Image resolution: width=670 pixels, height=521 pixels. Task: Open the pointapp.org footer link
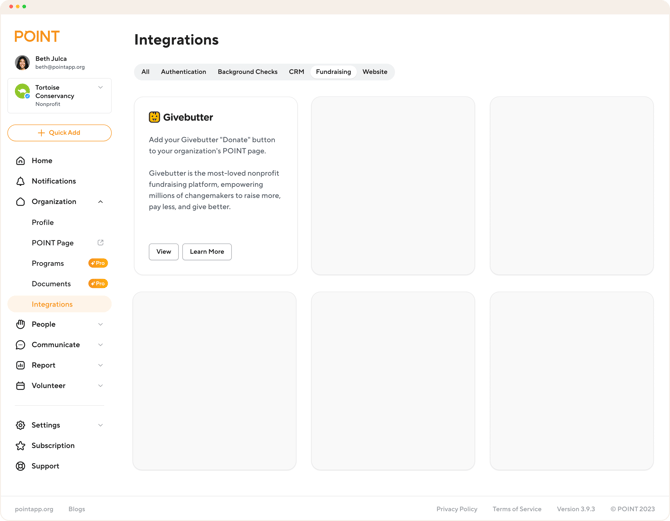(x=34, y=509)
